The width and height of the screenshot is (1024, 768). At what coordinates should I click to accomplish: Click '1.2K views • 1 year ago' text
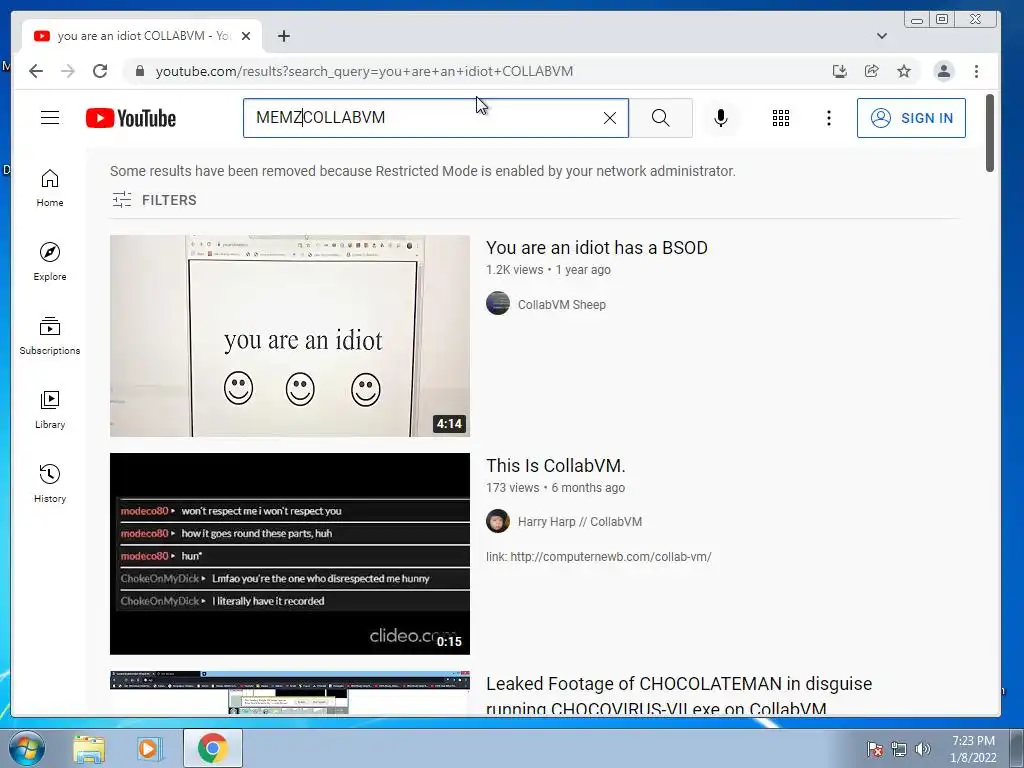tap(549, 270)
